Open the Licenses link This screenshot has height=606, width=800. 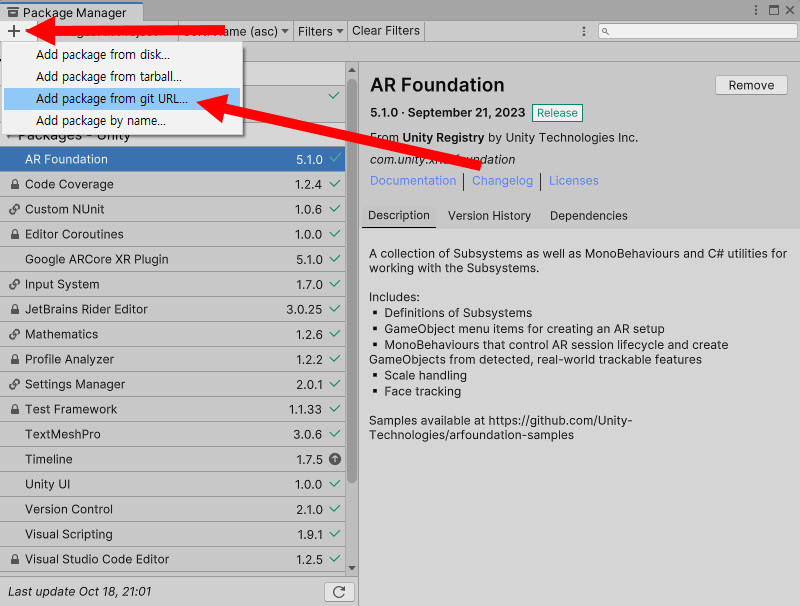tap(573, 181)
